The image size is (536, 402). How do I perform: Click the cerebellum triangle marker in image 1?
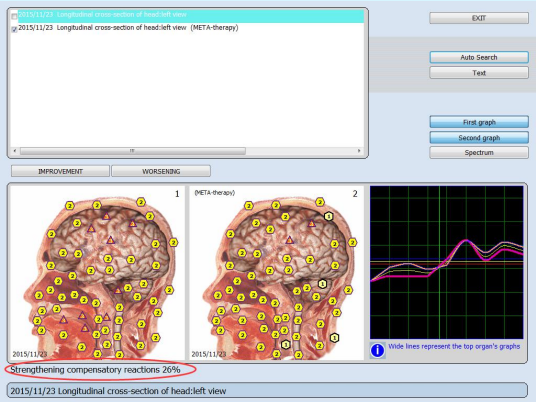click(118, 291)
